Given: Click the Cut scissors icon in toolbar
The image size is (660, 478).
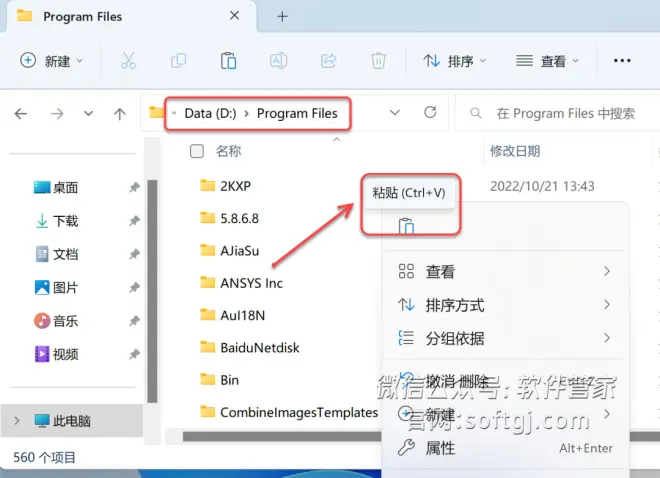Looking at the screenshot, I should point(128,61).
